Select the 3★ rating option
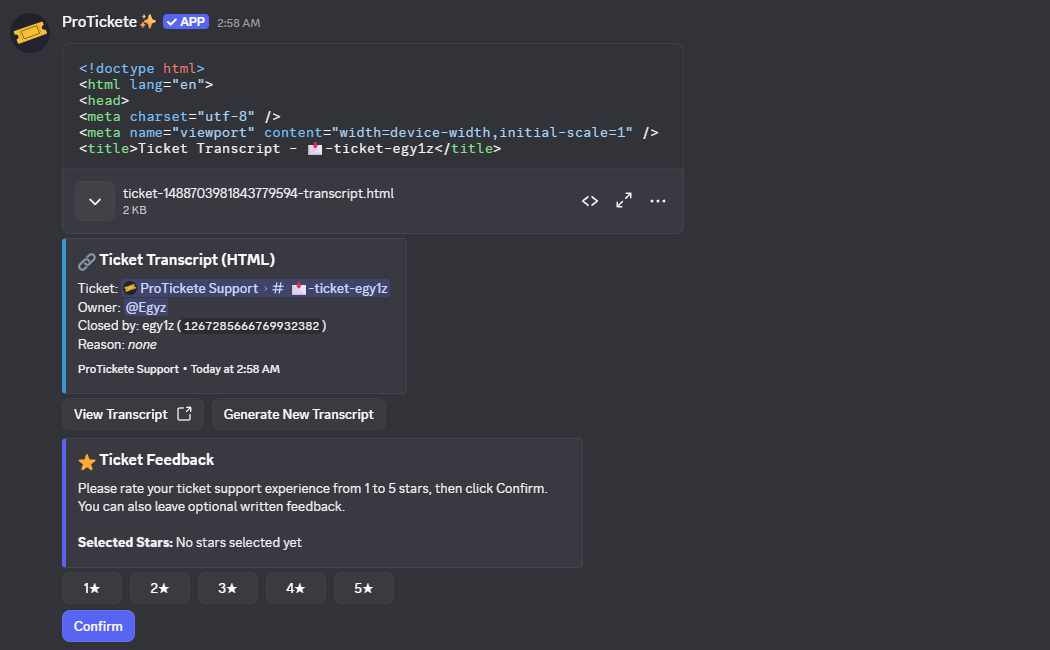The height and width of the screenshot is (650, 1050). [x=228, y=589]
